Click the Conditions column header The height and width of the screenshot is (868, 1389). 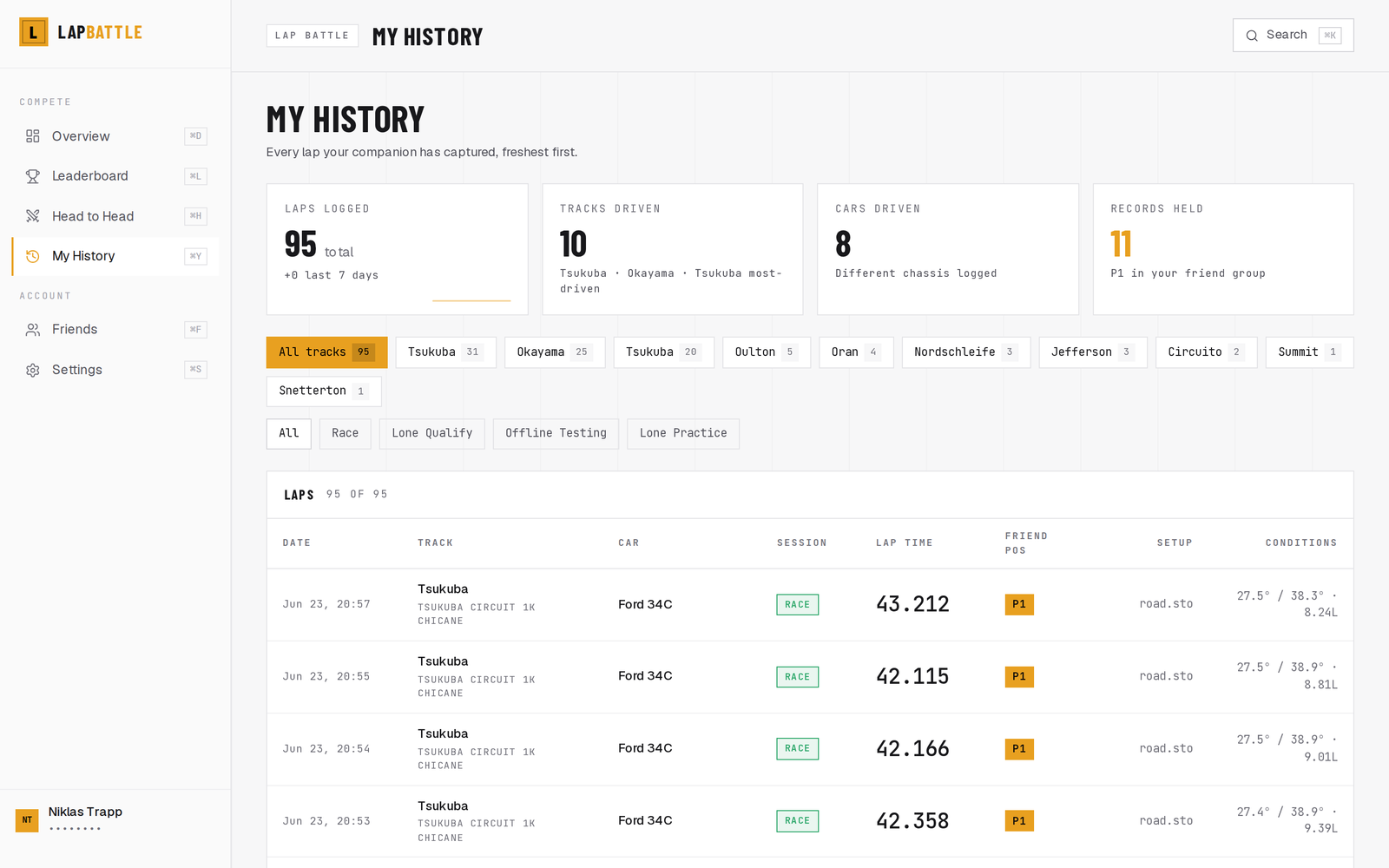(x=1301, y=543)
